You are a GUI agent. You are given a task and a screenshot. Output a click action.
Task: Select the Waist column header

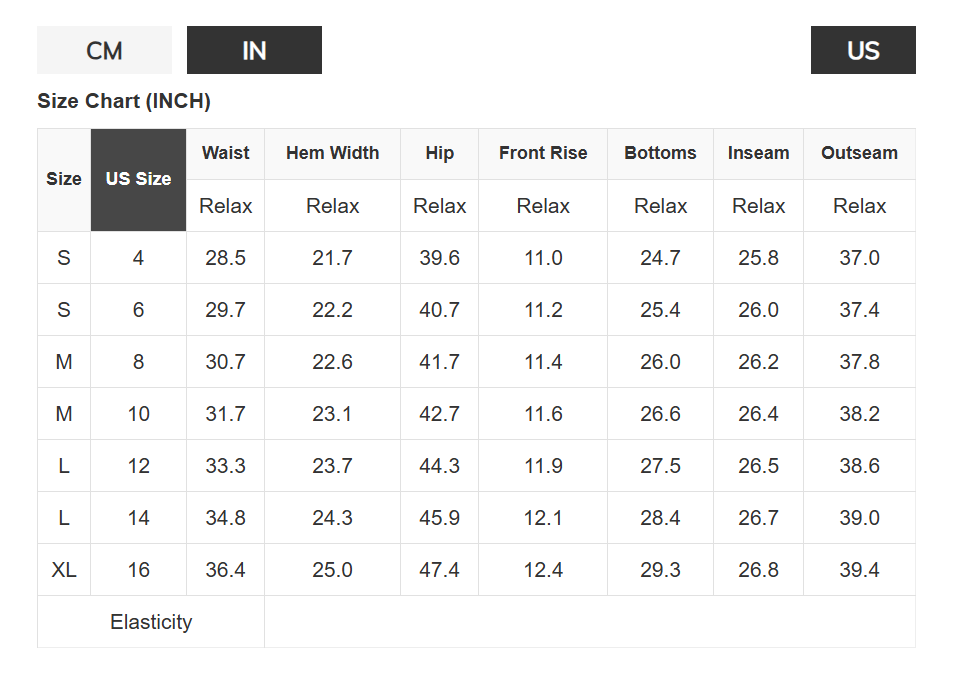tap(225, 154)
